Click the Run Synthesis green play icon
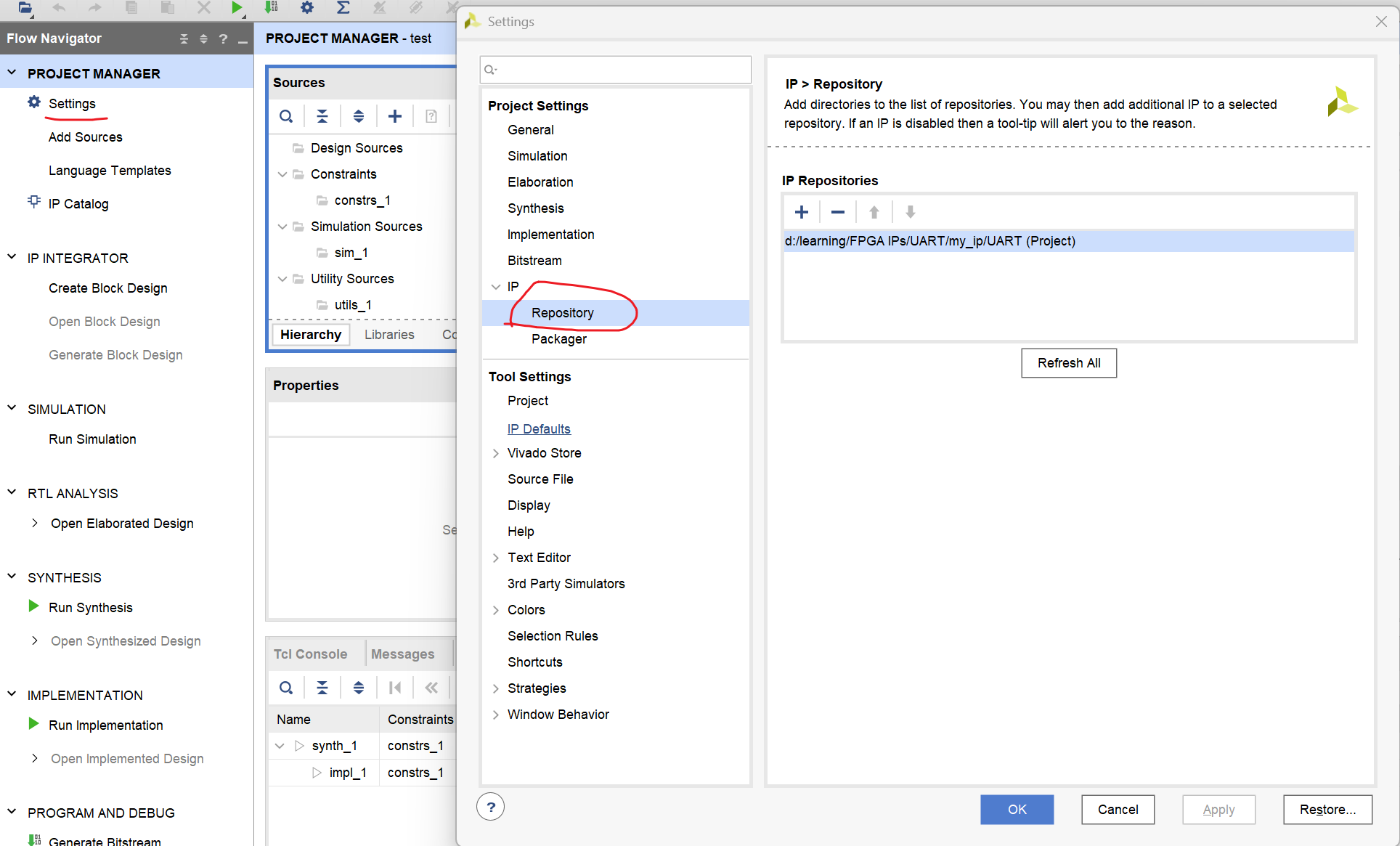 tap(33, 606)
